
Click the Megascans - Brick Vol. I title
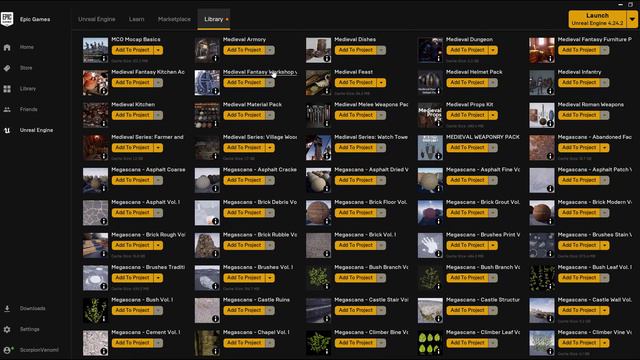365,235
